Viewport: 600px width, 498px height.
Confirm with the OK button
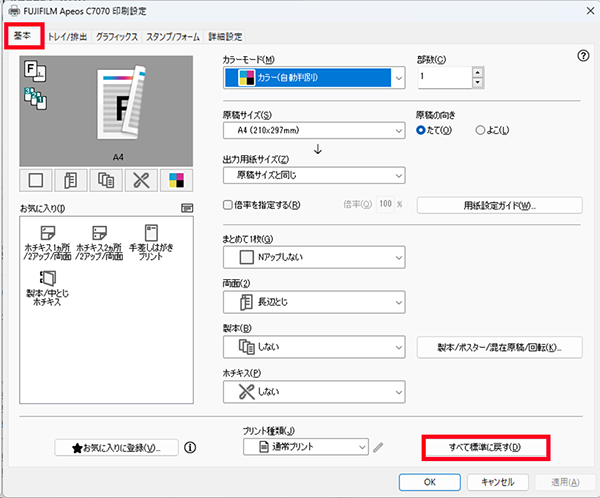coord(430,482)
